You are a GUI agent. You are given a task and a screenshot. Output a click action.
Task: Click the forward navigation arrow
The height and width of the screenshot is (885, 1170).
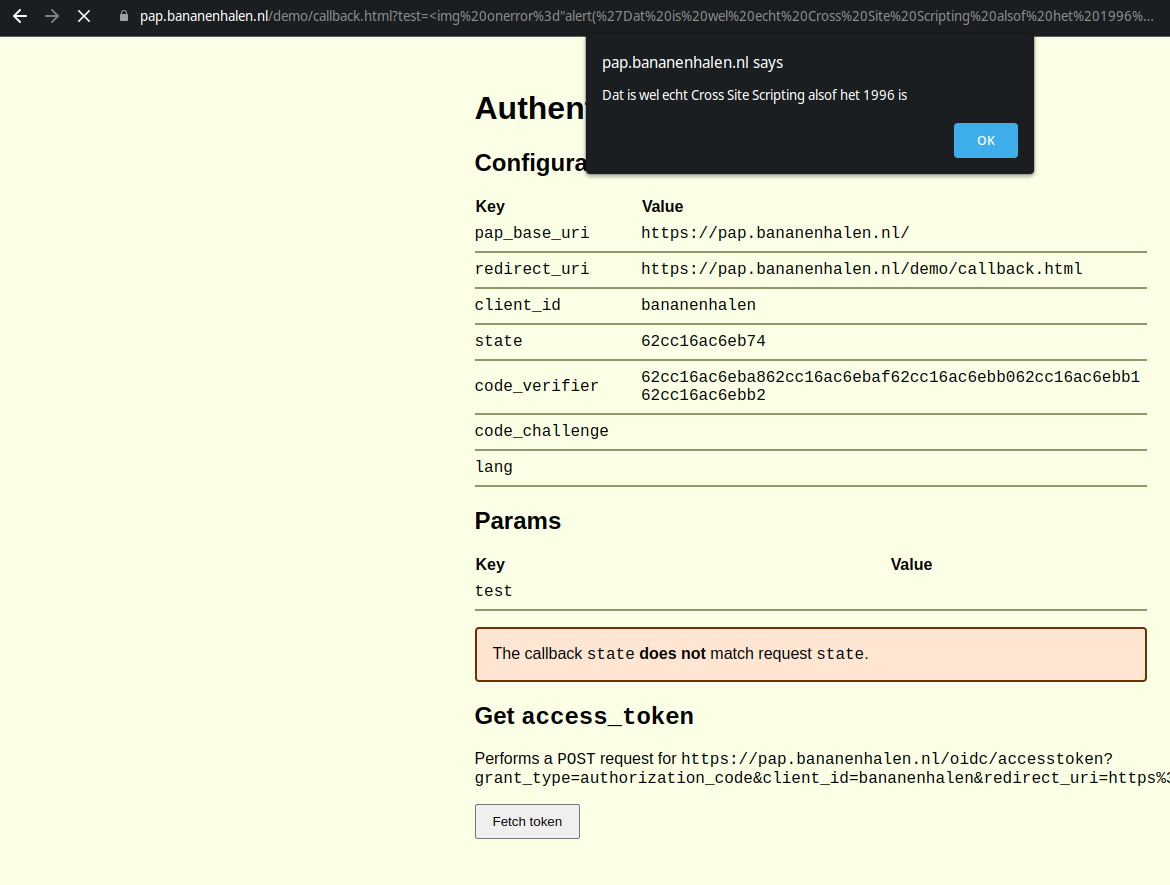tap(52, 16)
